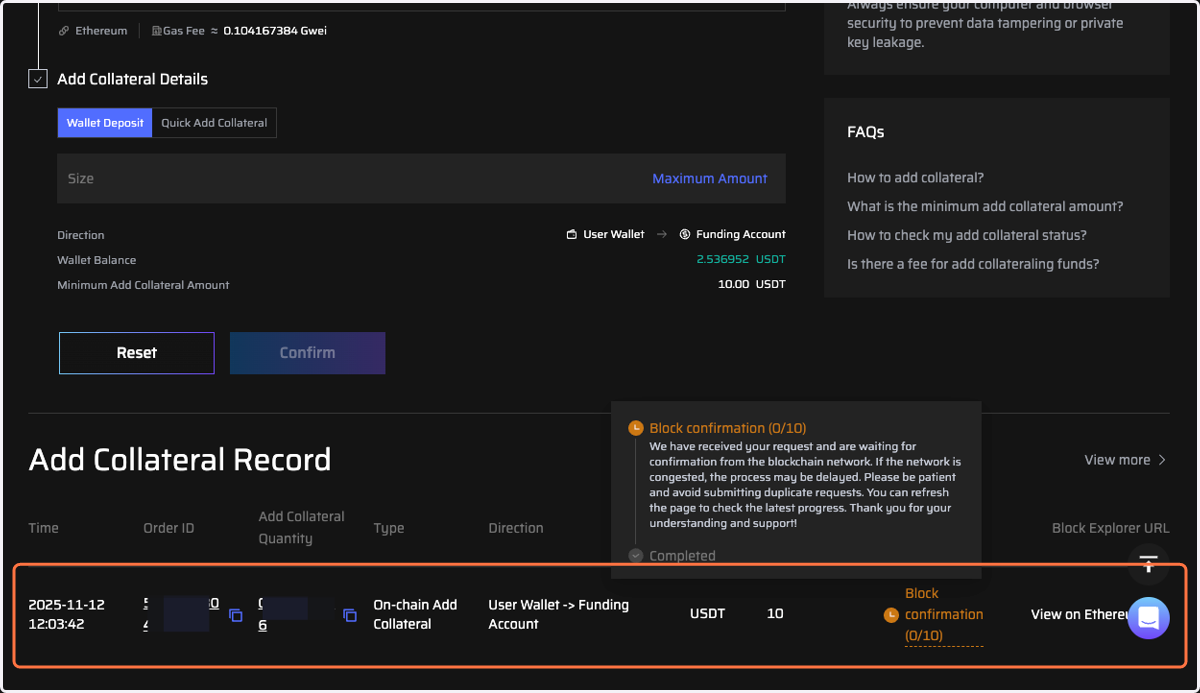Click the Block Explorer URL column header
Image resolution: width=1200 pixels, height=693 pixels.
tap(1111, 528)
